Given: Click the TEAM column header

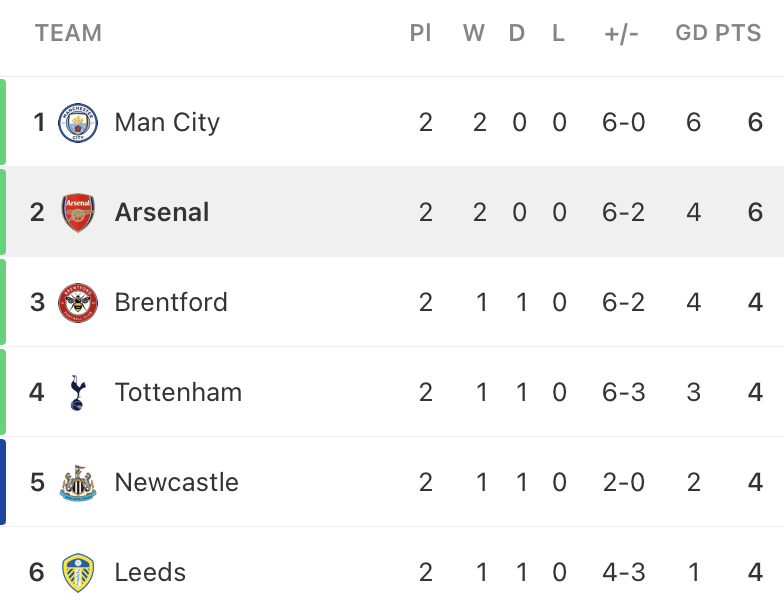Looking at the screenshot, I should pyautogui.click(x=68, y=34).
